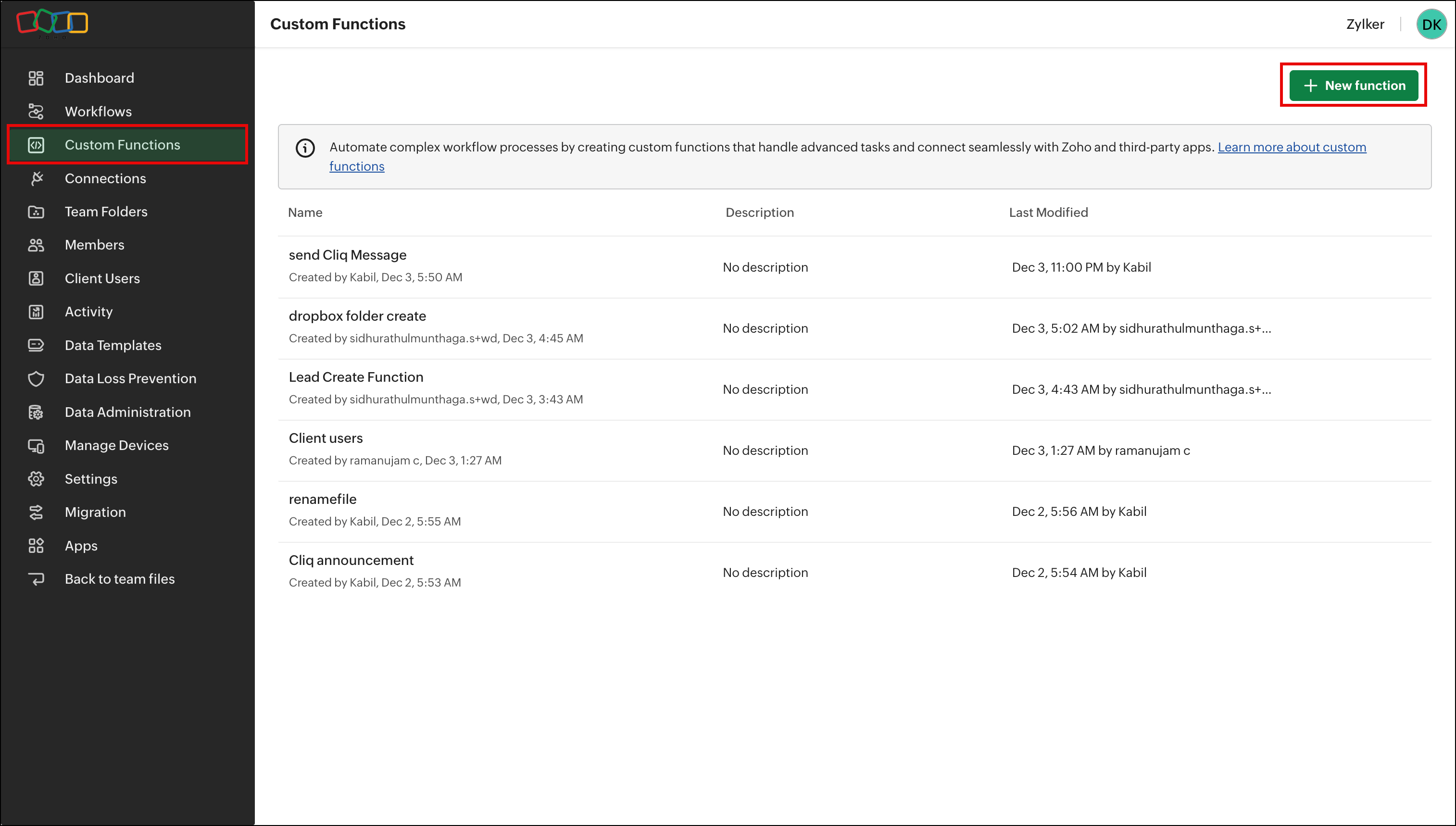Follow Learn more about custom functions link
The height and width of the screenshot is (826, 1456).
click(1292, 147)
